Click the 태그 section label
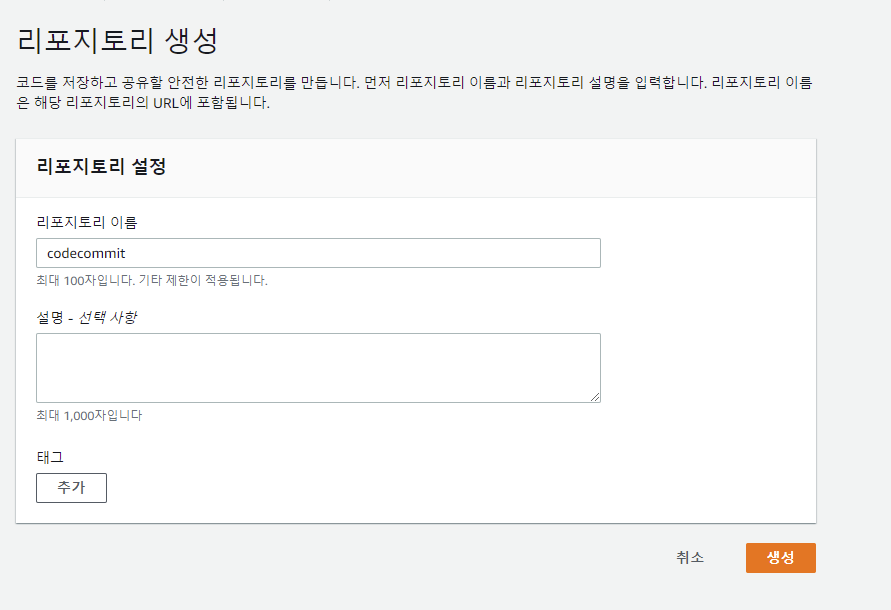The image size is (891, 610). click(x=50, y=457)
